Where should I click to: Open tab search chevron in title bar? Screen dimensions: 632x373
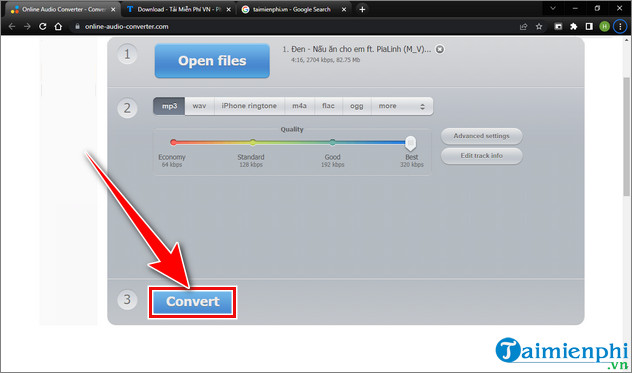tap(553, 8)
